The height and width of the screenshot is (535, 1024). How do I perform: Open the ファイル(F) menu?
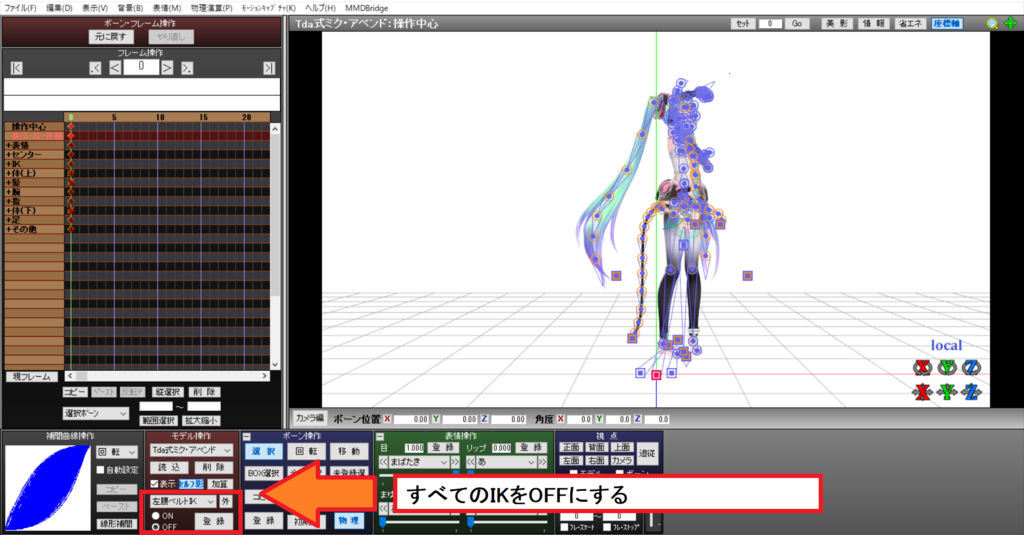pos(20,8)
